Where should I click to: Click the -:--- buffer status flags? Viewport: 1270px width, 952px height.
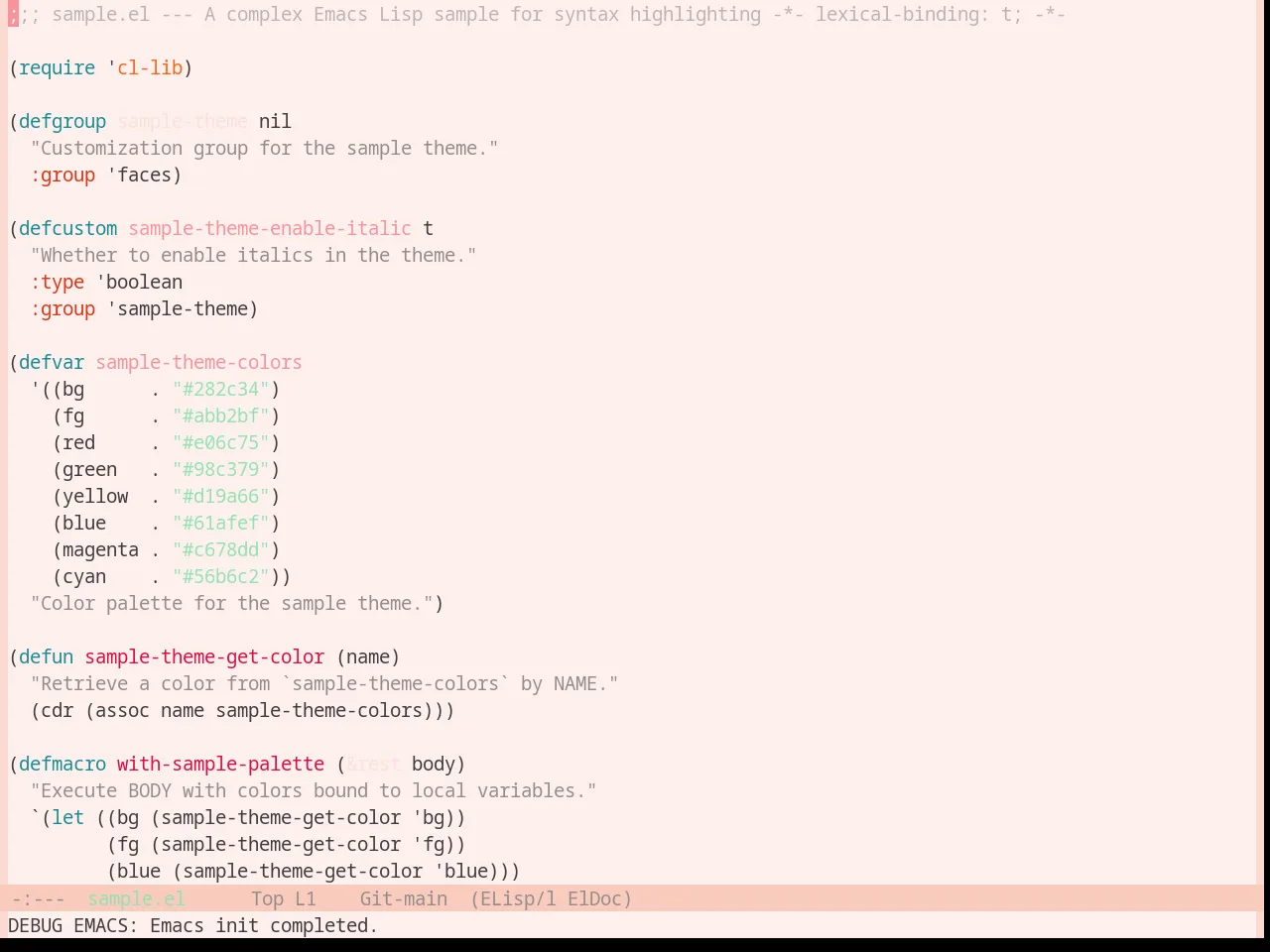click(38, 898)
